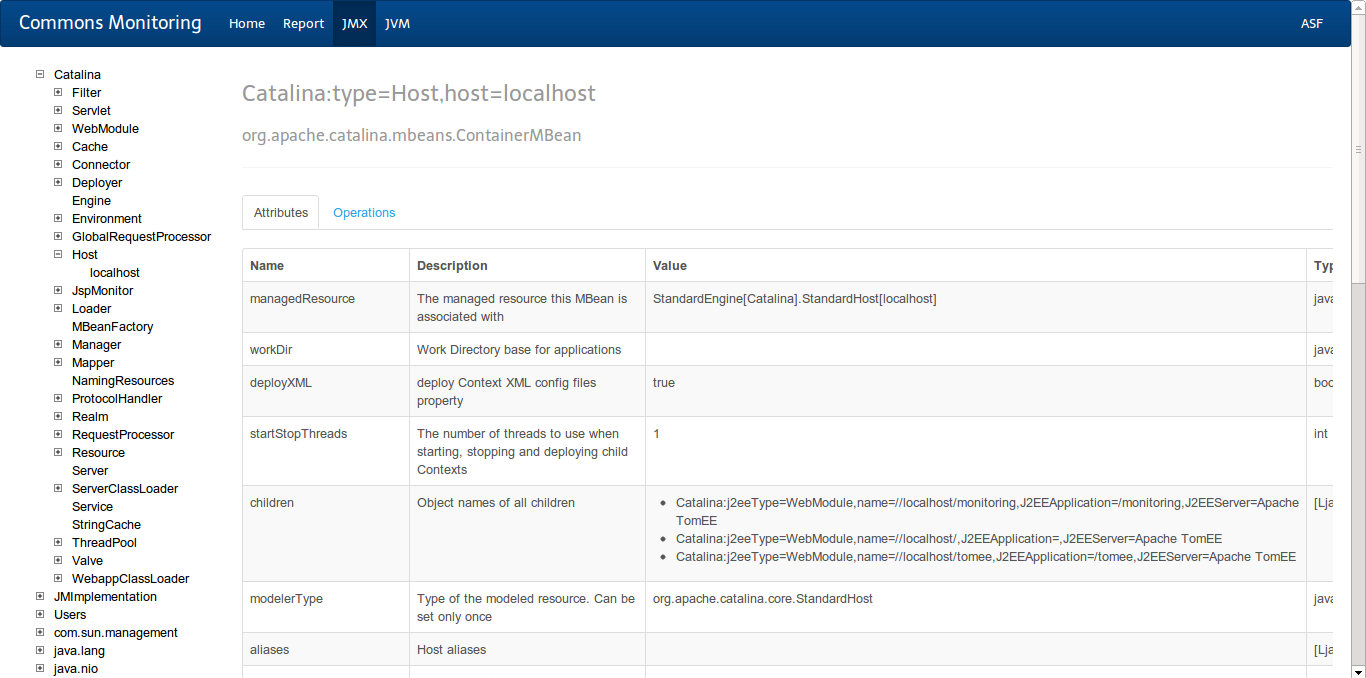Open the ASF link
Image resolution: width=1366 pixels, height=678 pixels.
click(1311, 23)
